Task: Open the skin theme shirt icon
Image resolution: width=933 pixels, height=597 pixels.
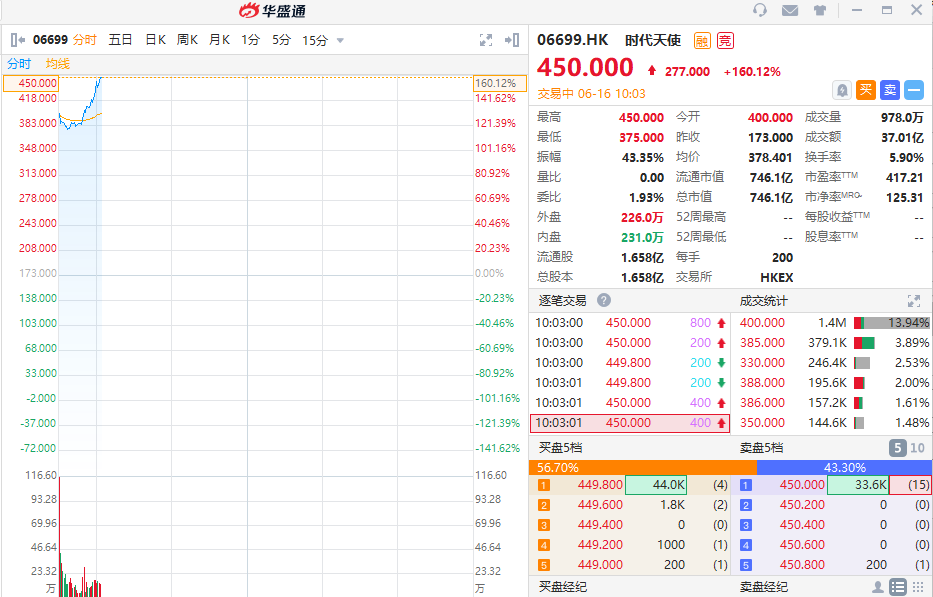Action: pos(820,11)
